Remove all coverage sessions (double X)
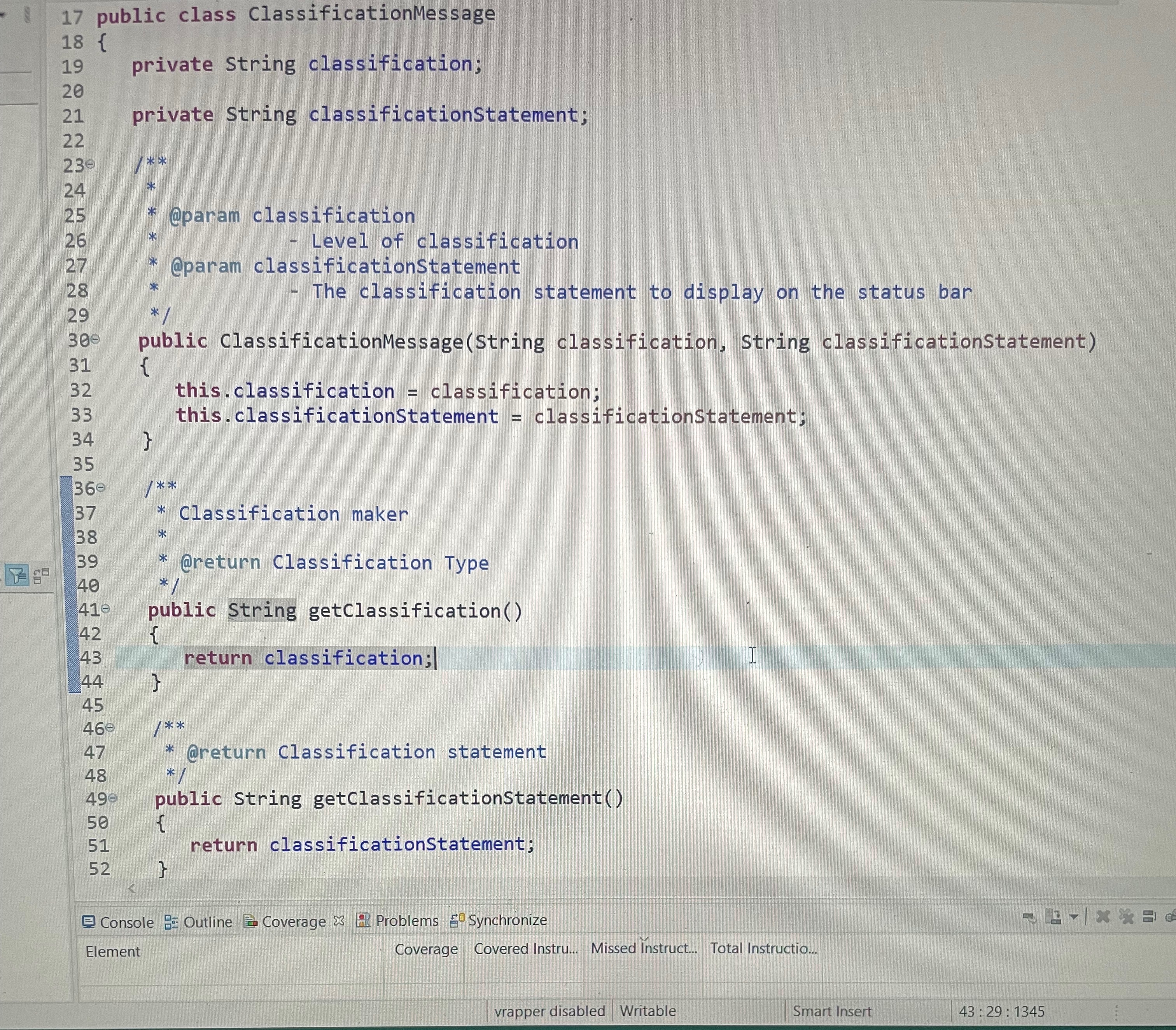The image size is (1176, 1030). (1126, 916)
